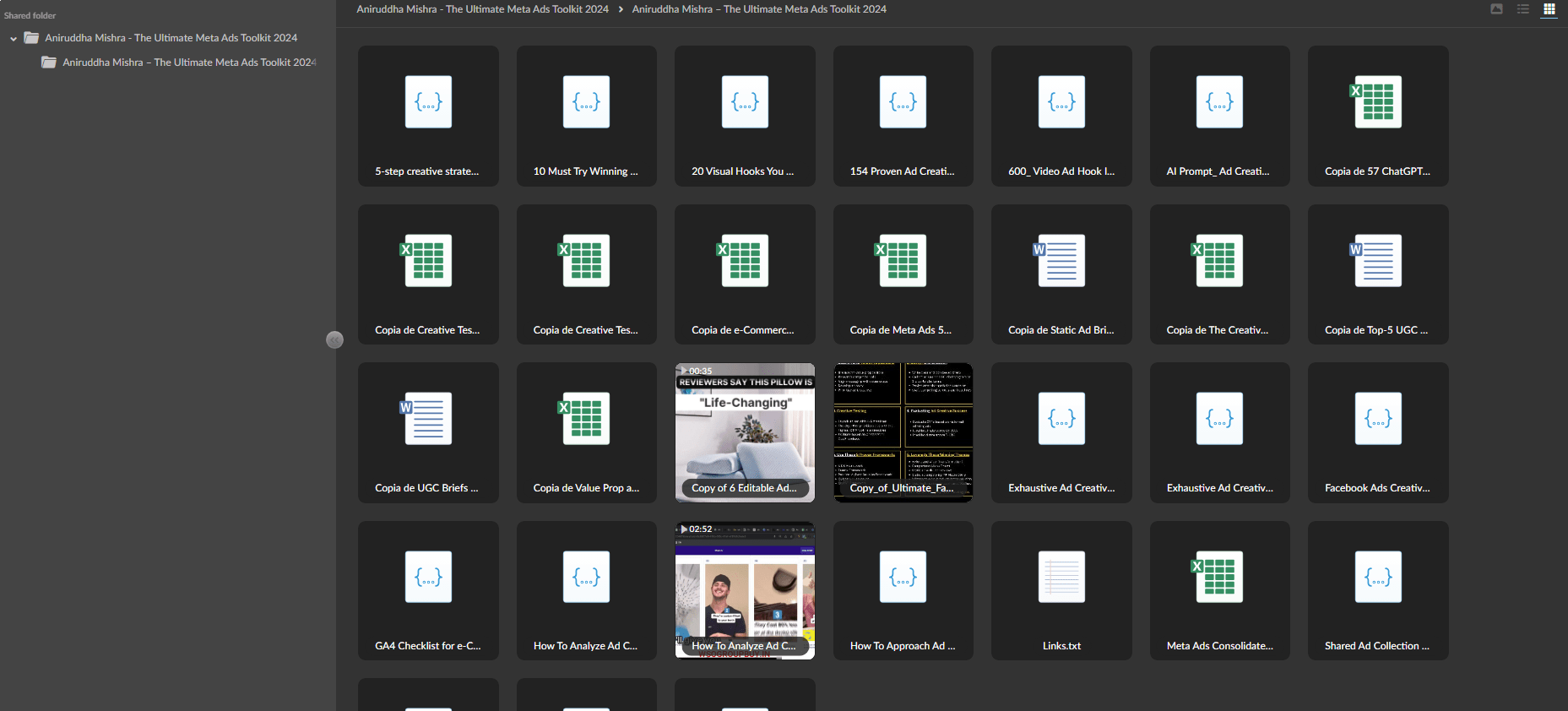
Task: Click the 'Copia de 57 ChatGPT...' file name text
Action: click(x=1377, y=171)
